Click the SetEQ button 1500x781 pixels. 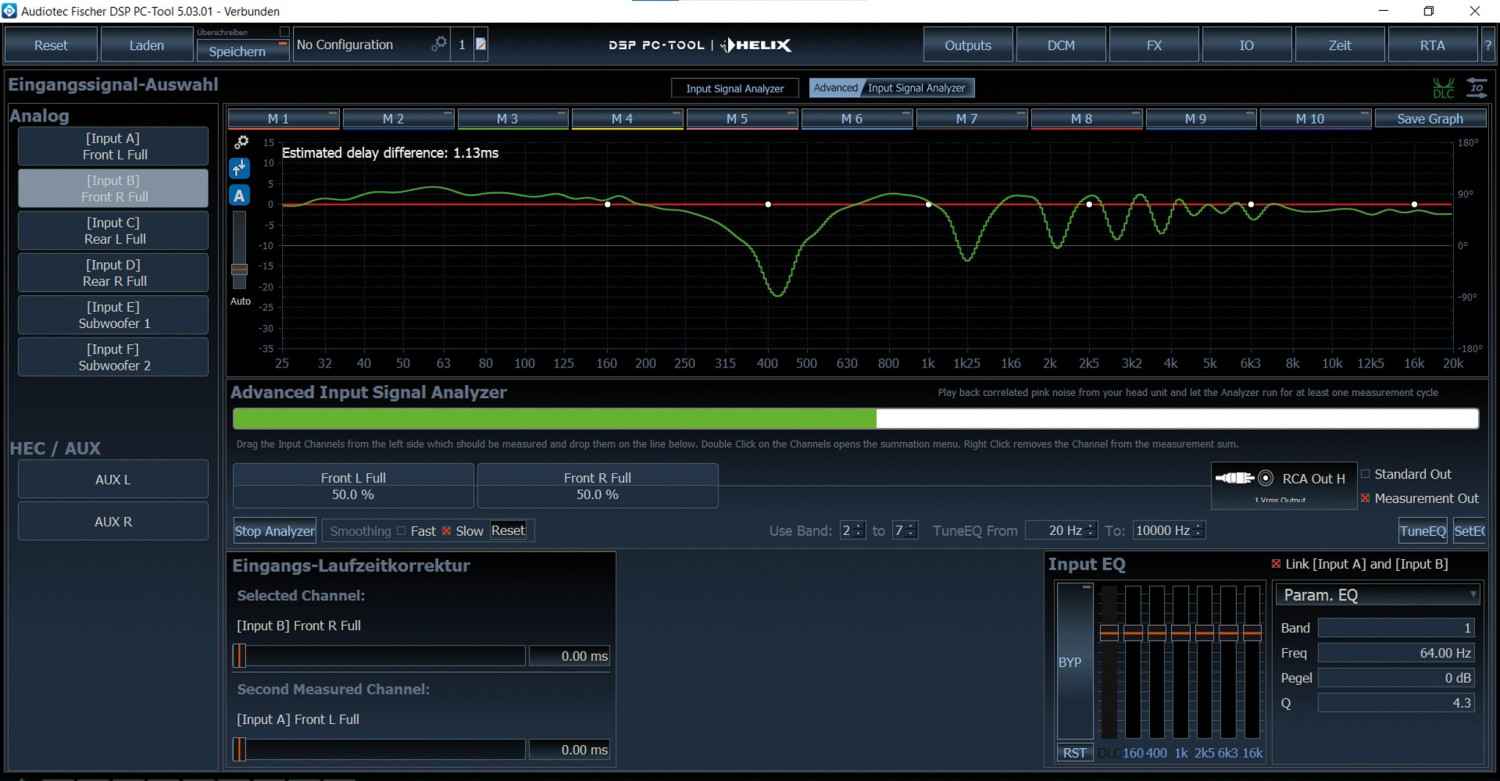click(x=1469, y=531)
